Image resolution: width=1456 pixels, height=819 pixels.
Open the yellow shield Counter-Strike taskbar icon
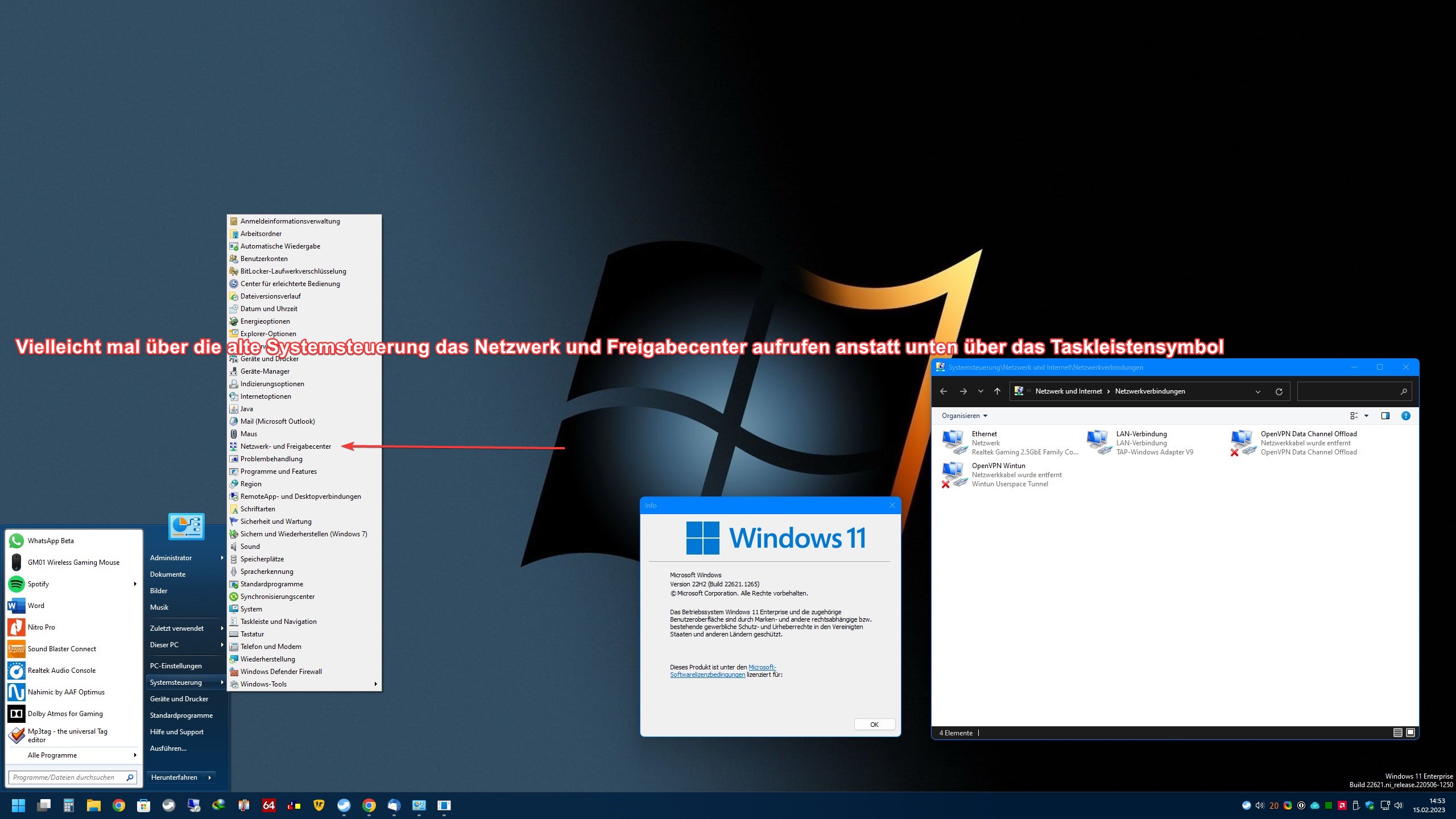click(319, 805)
